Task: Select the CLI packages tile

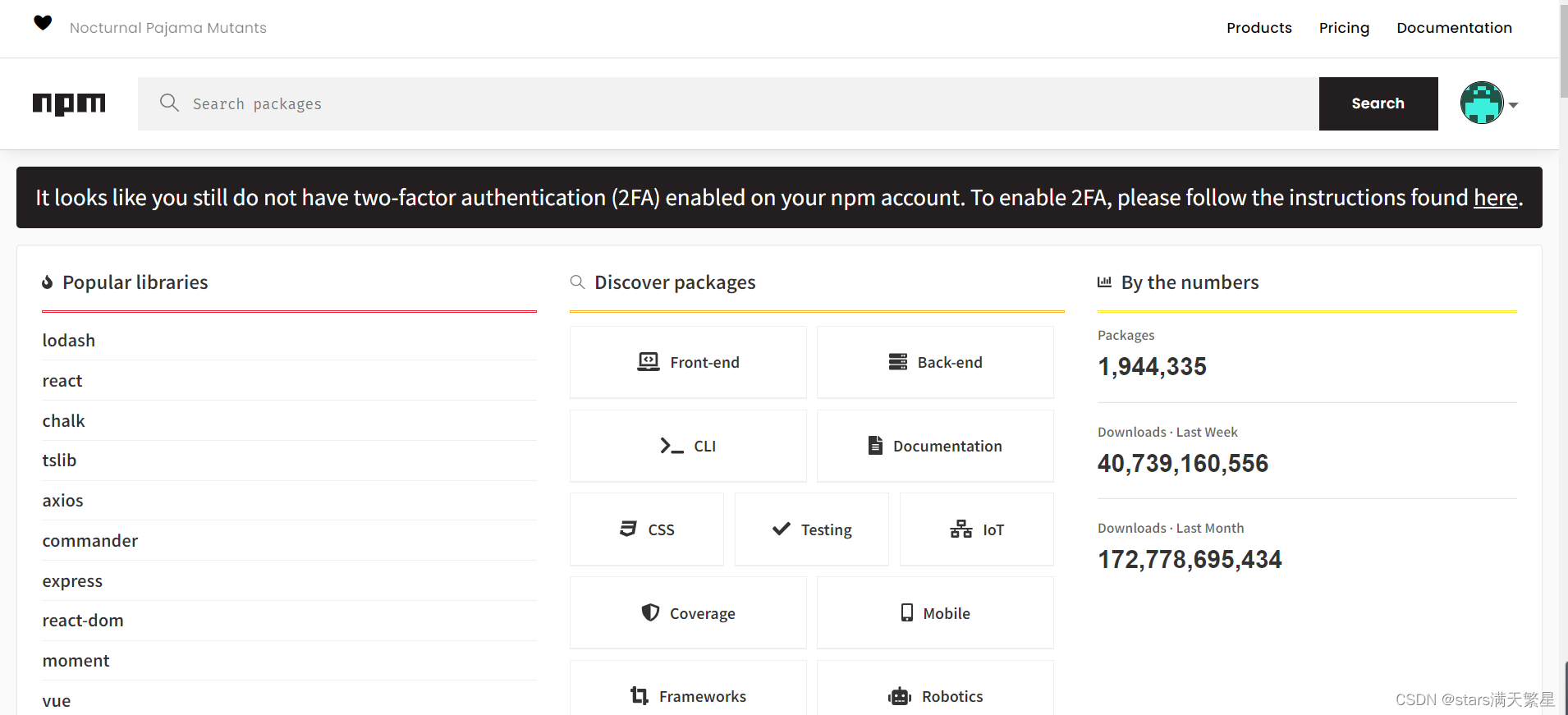Action: click(x=688, y=446)
